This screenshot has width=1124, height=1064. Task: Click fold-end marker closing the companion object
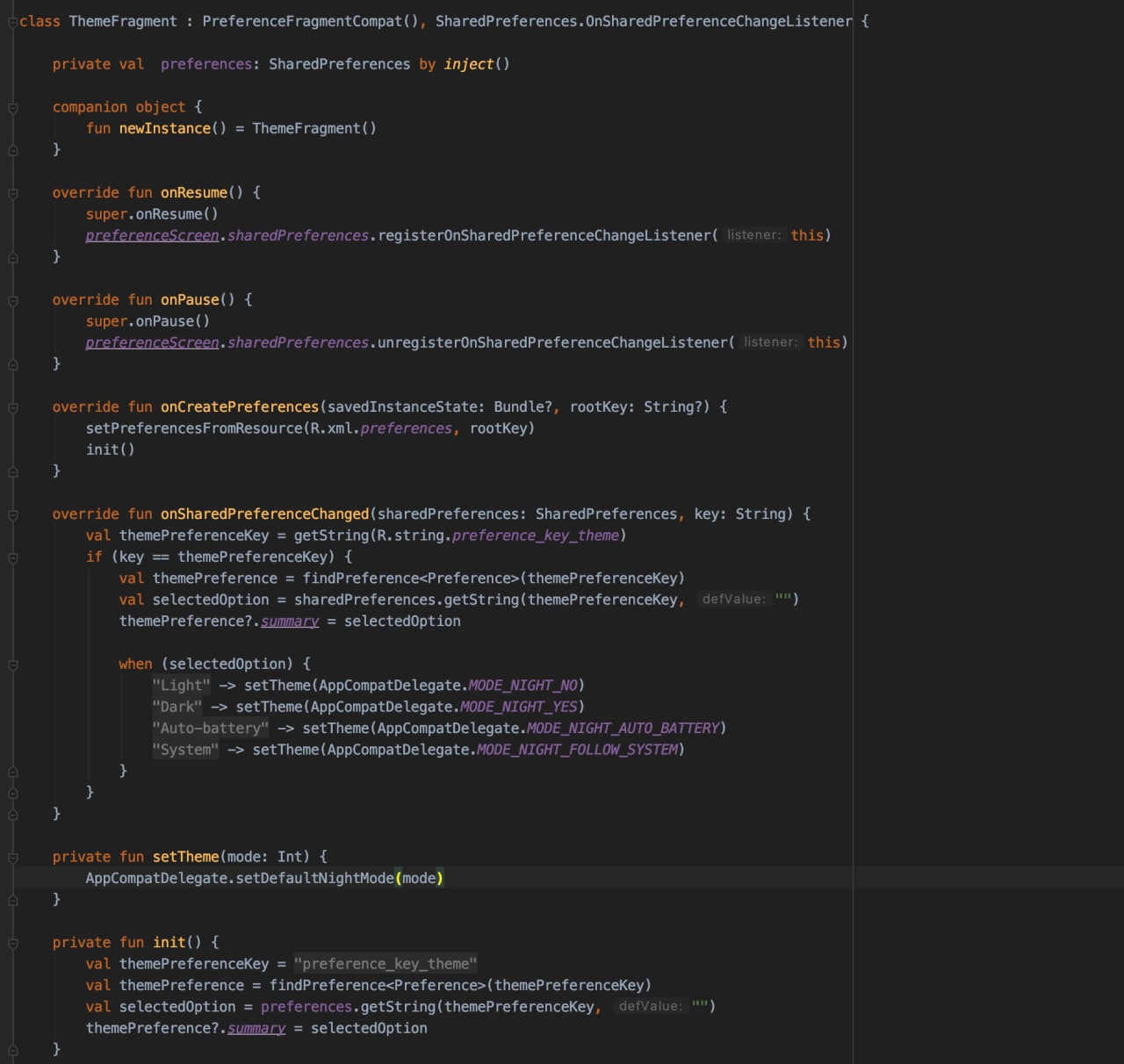click(x=12, y=151)
